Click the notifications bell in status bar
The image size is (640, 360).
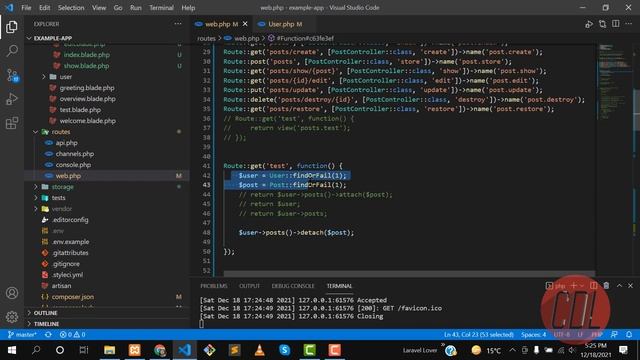coord(629,335)
